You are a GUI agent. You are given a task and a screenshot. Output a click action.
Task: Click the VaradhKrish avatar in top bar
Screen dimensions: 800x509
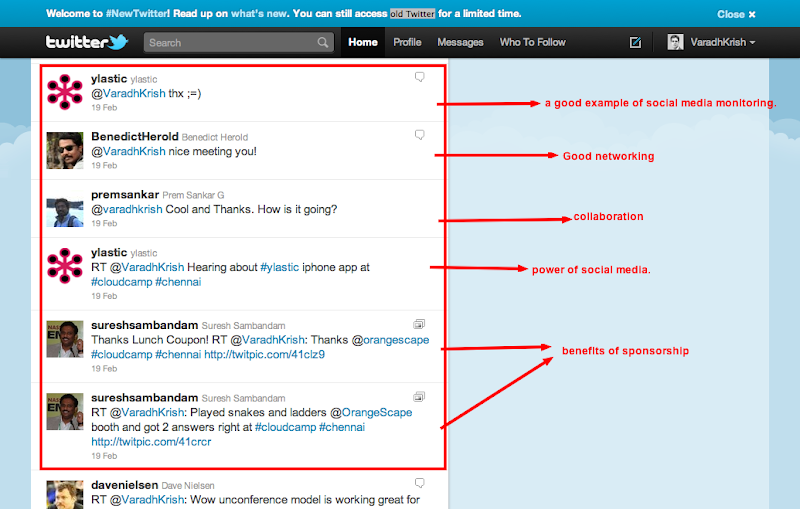pyautogui.click(x=675, y=42)
